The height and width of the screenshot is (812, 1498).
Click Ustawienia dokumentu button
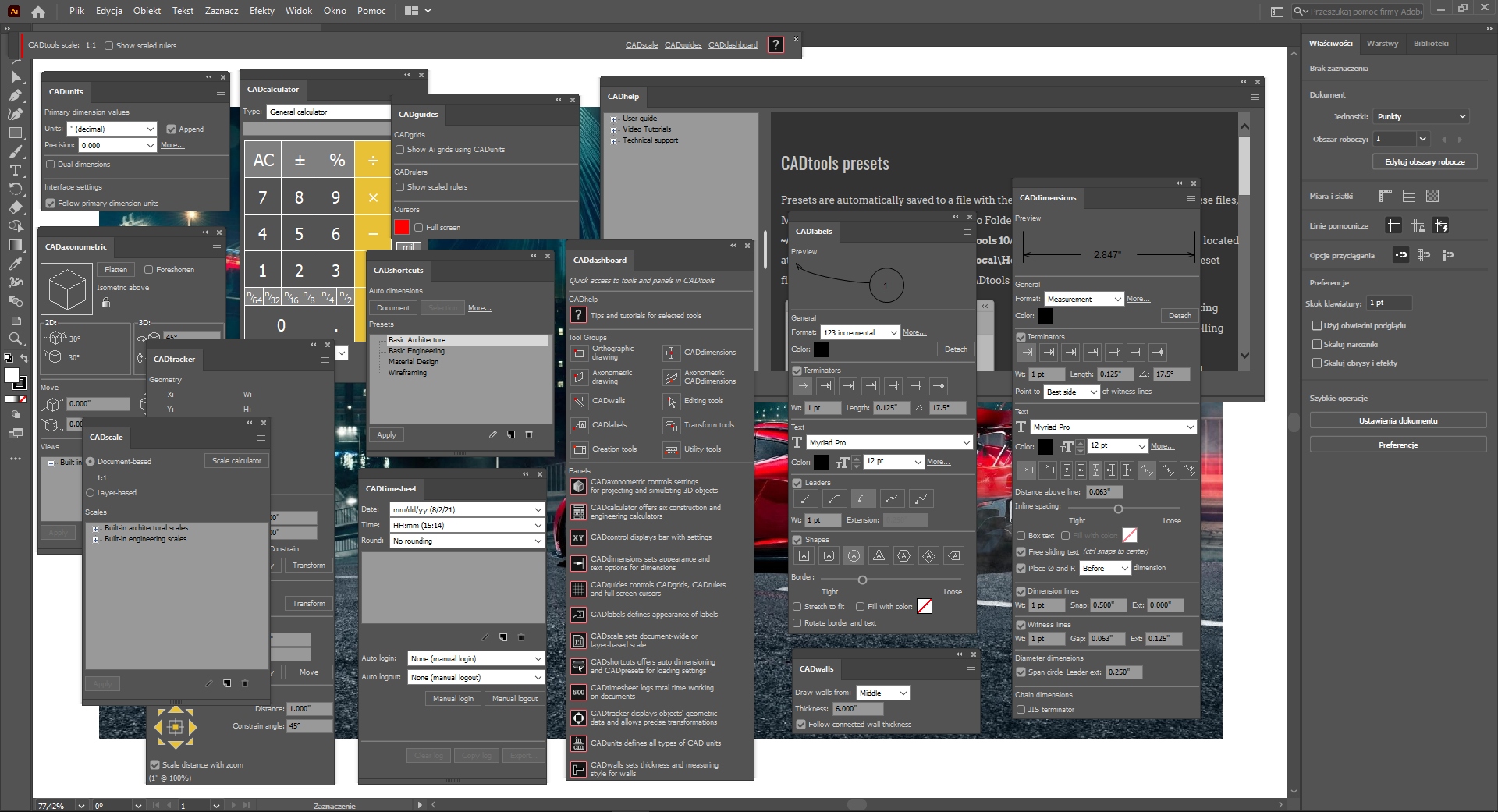[x=1398, y=421]
